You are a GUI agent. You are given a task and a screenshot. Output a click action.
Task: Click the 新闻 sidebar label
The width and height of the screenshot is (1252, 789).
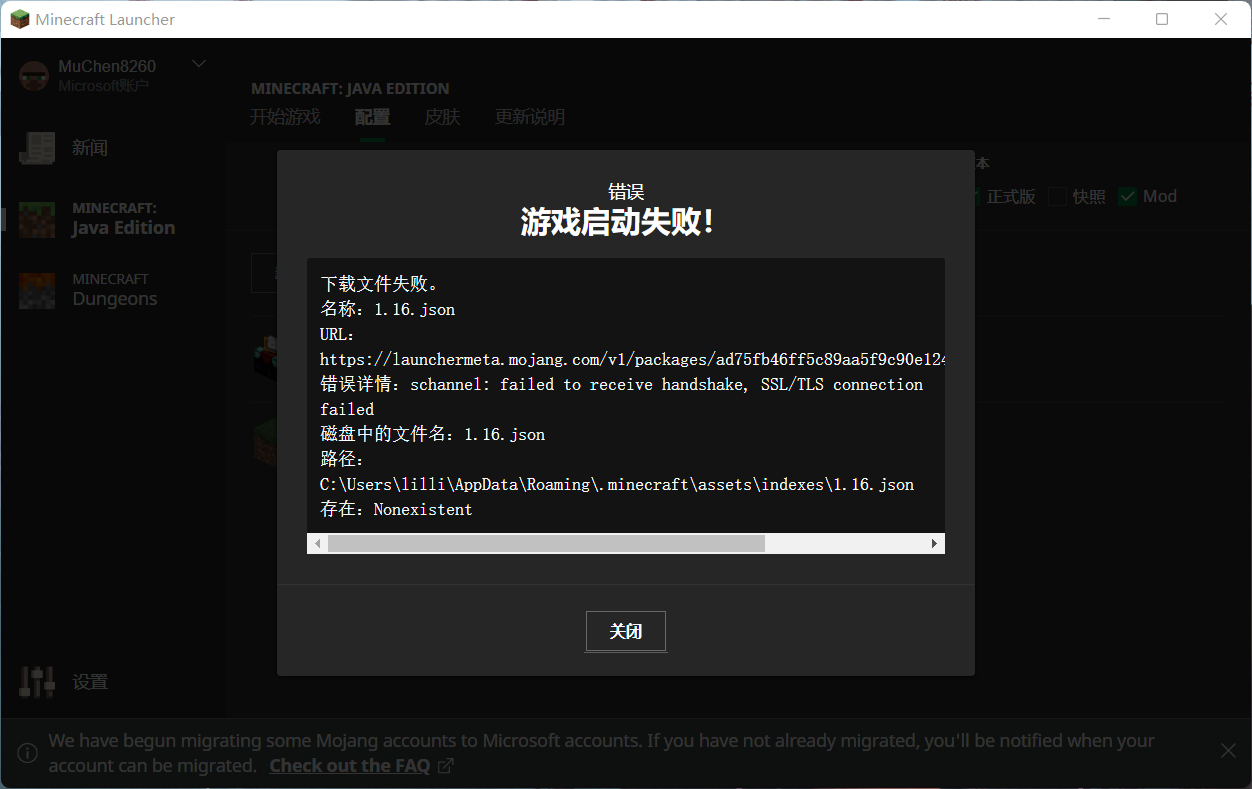click(x=90, y=148)
